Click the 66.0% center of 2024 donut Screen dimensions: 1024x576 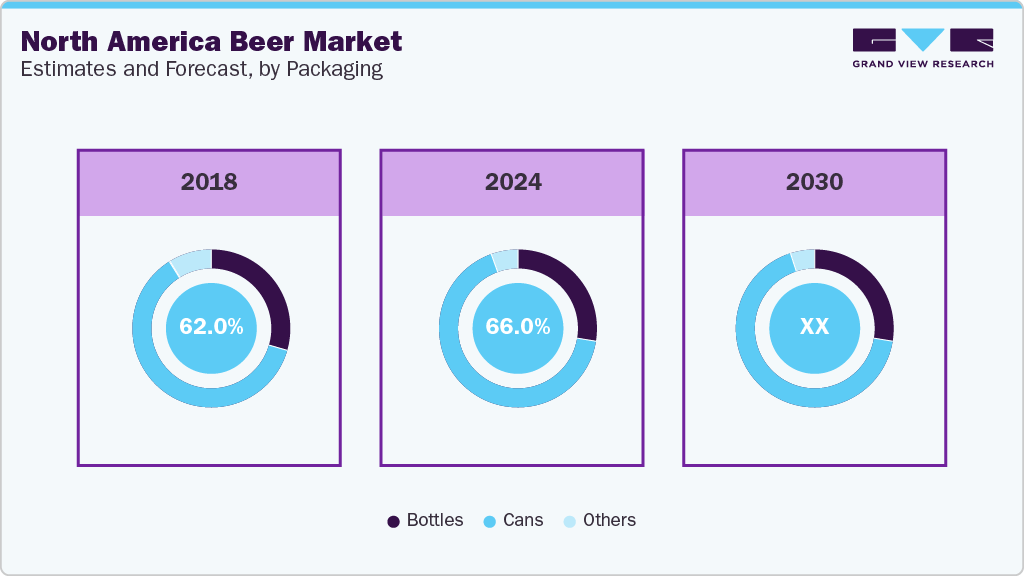click(517, 327)
